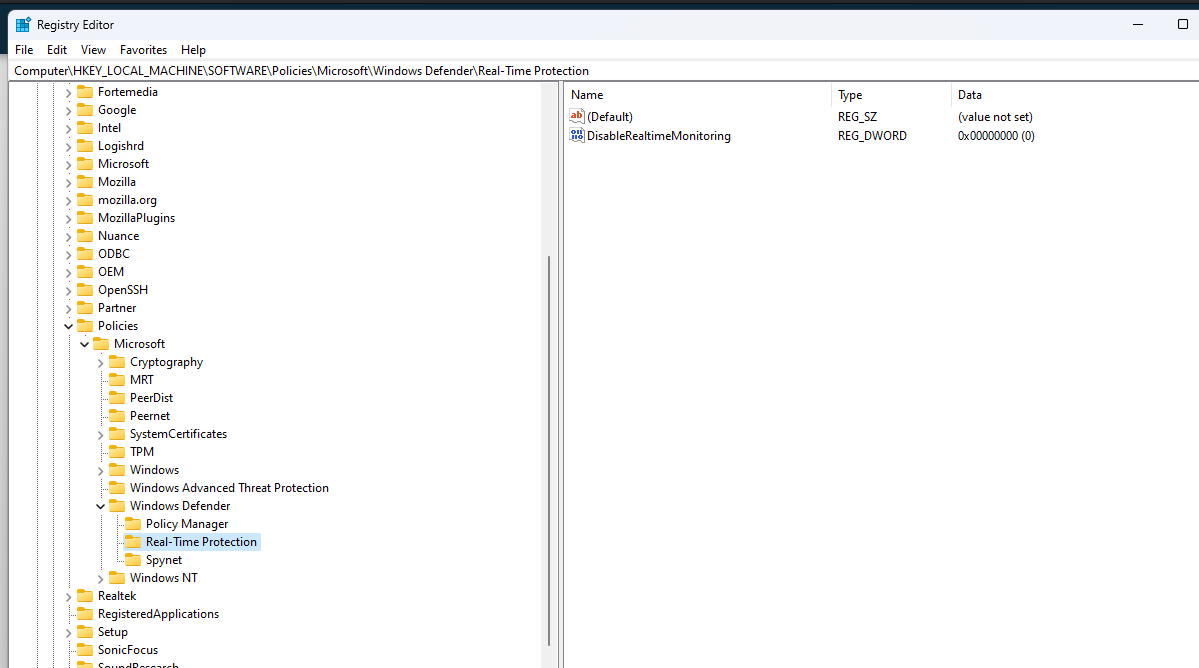Click the Policies folder icon
Screen dimensions: 1199x668
tap(85, 325)
